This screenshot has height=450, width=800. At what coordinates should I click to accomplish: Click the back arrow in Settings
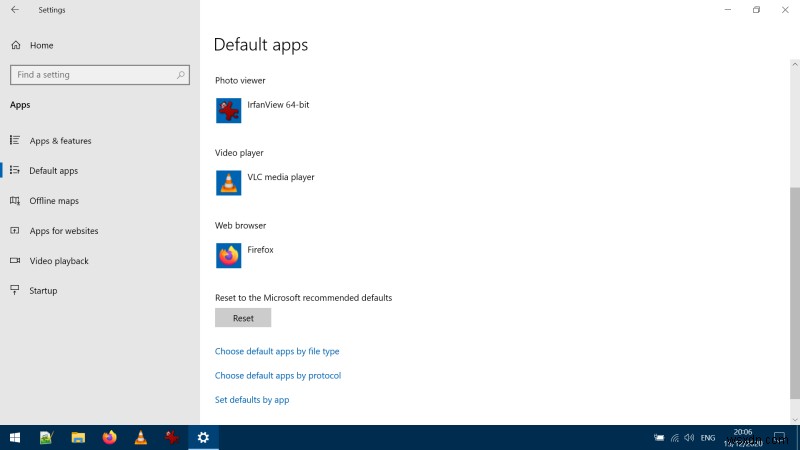point(15,10)
